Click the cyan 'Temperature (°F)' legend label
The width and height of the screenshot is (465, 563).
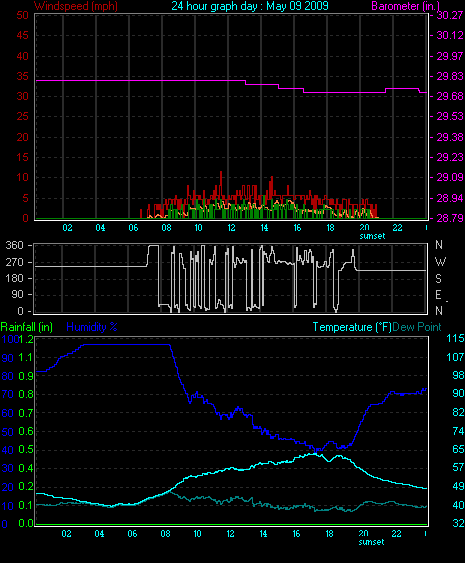[352, 327]
